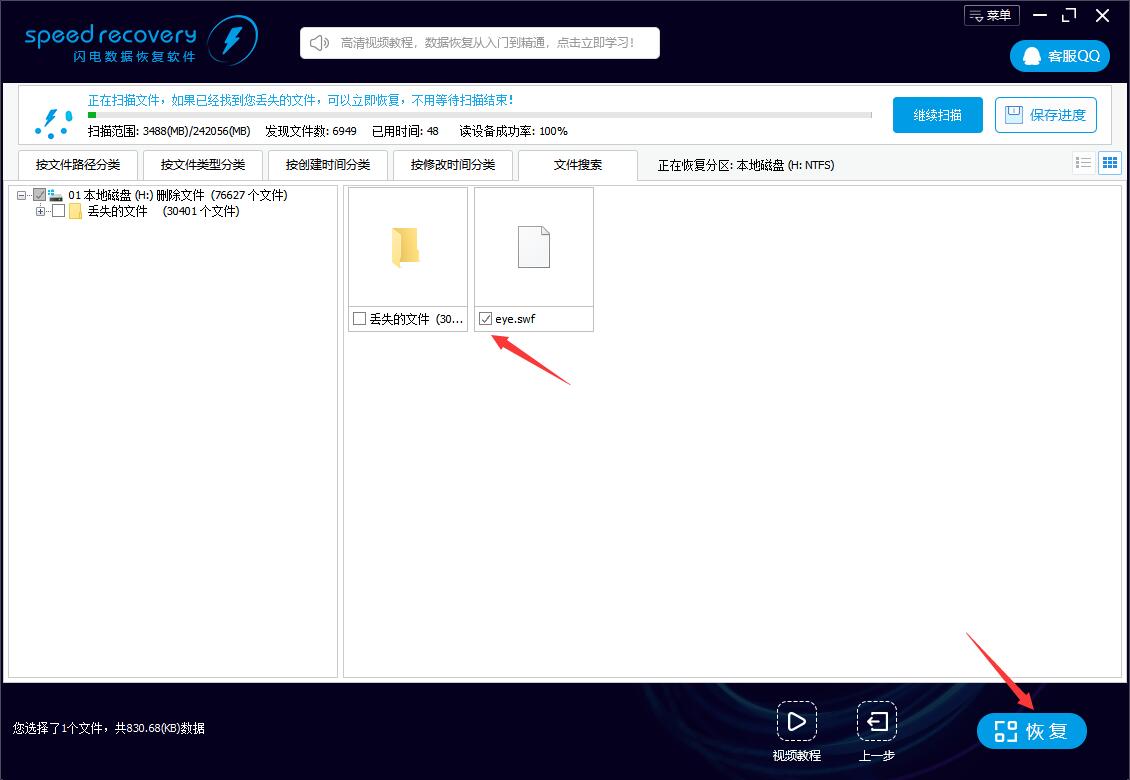Image resolution: width=1130 pixels, height=780 pixels.
Task: Open the 文件搜索 tab
Action: pyautogui.click(x=577, y=164)
